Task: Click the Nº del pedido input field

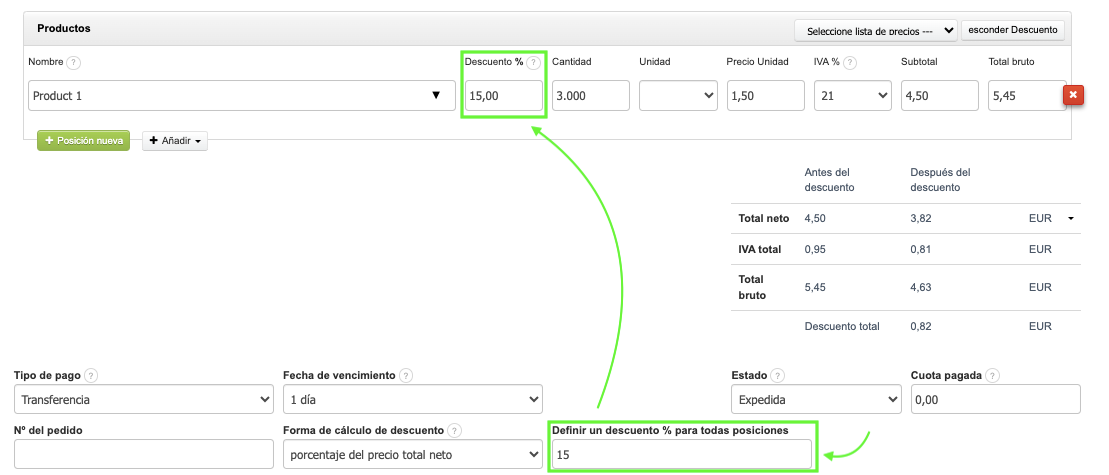Action: pos(144,455)
